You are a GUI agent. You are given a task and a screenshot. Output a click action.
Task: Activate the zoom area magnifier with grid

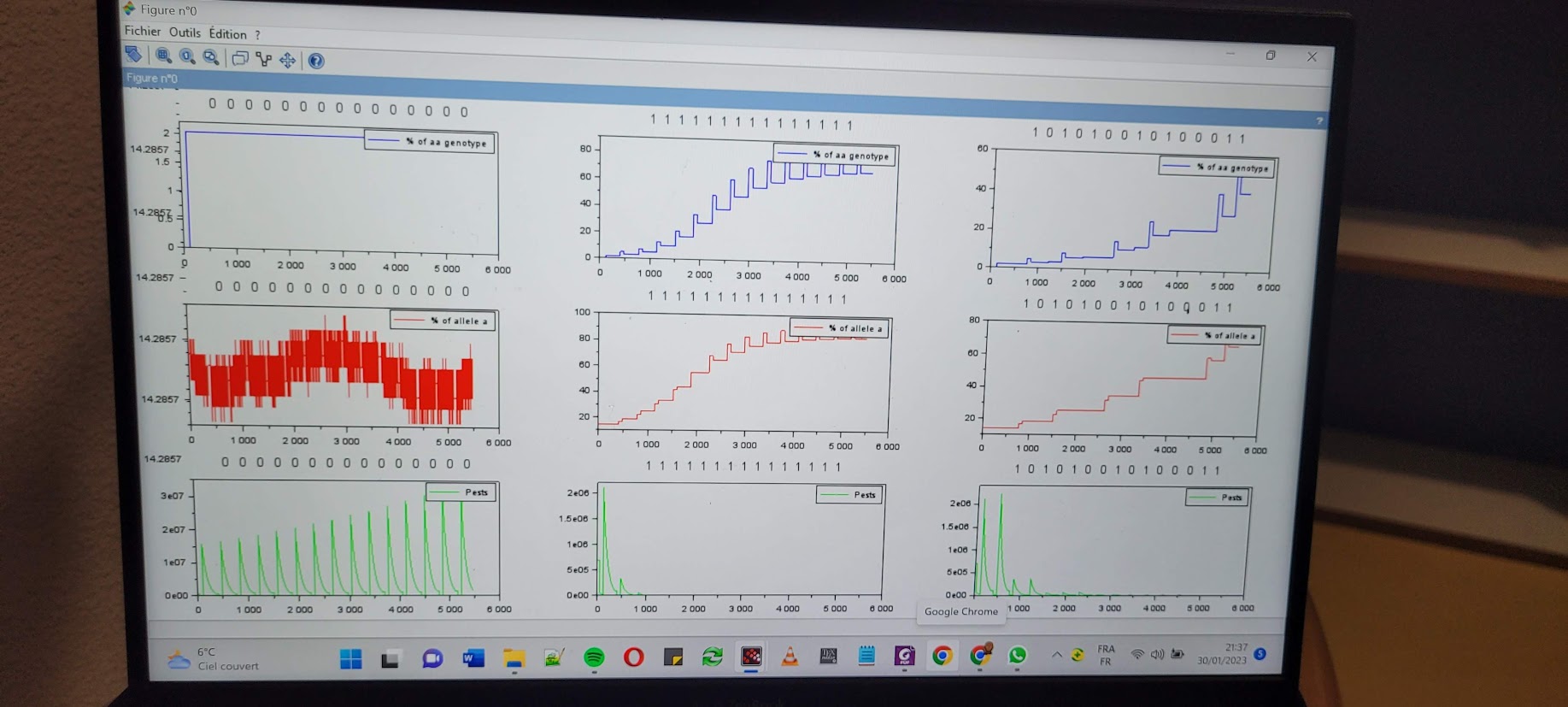(163, 56)
